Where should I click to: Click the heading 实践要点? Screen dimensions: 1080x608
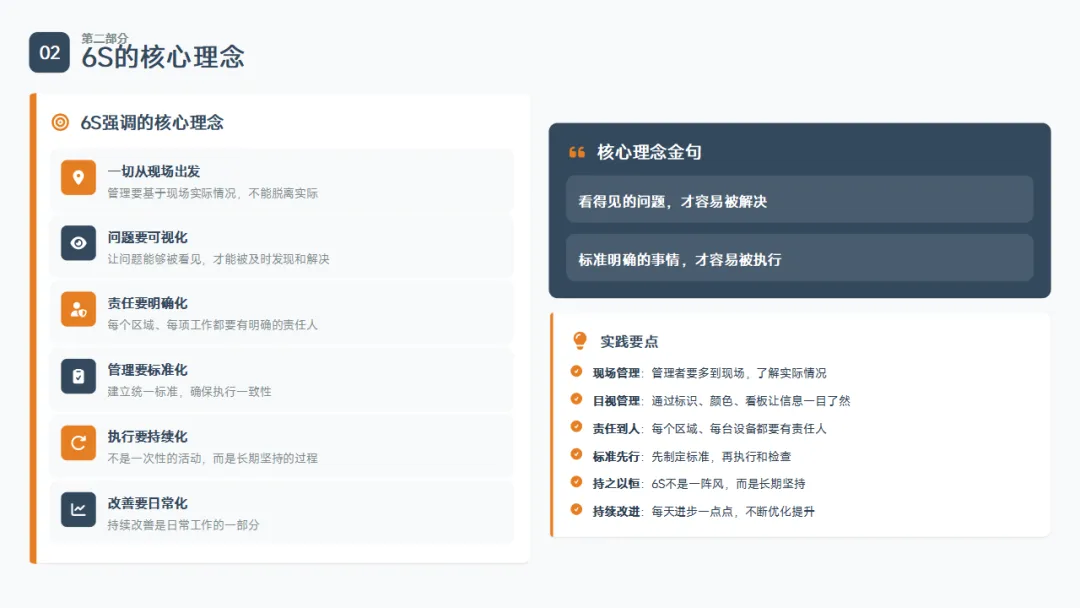629,342
